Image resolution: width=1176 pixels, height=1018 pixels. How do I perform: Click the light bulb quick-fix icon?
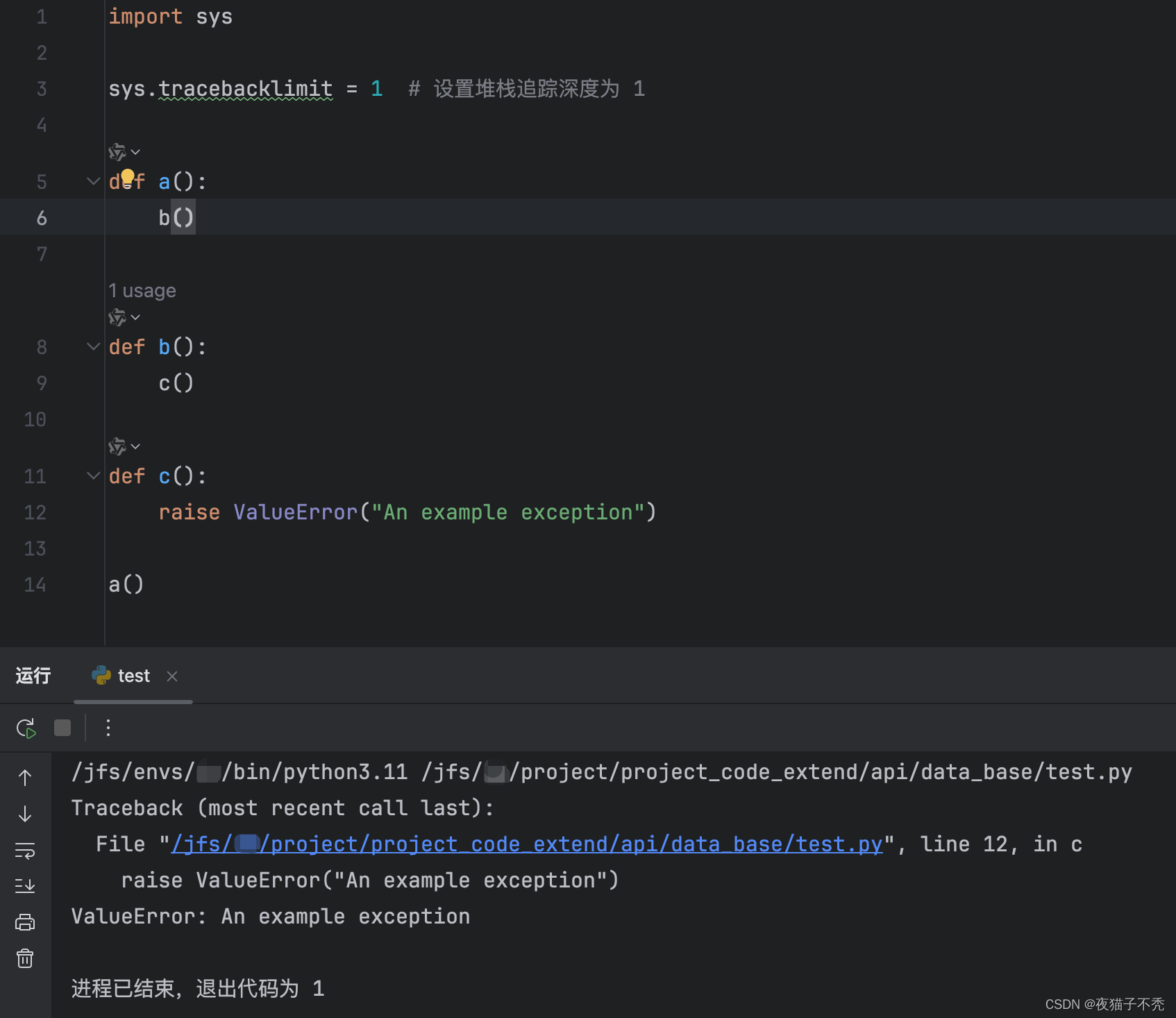(x=128, y=177)
